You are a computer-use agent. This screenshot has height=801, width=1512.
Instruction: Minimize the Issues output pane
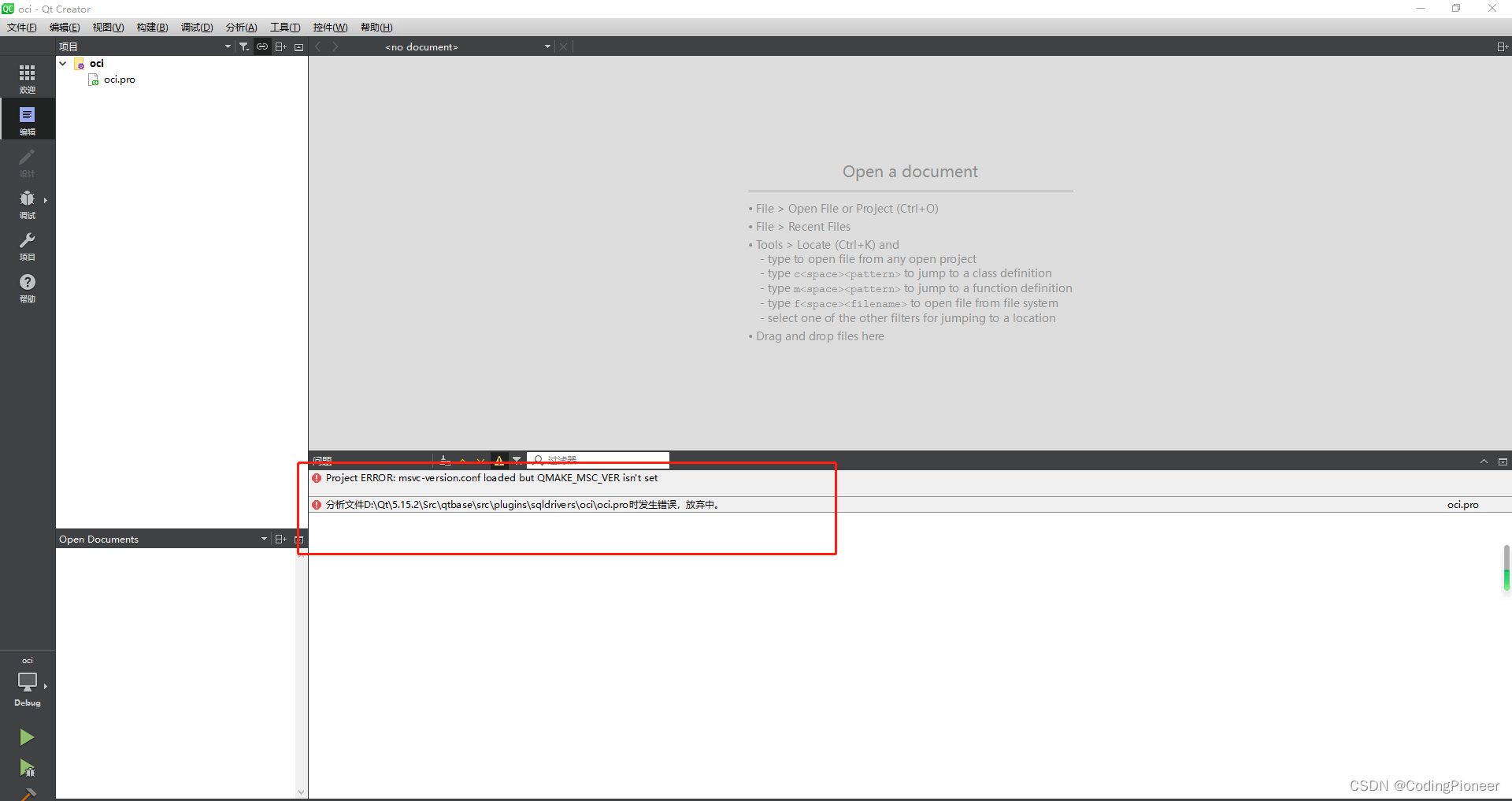click(1503, 462)
